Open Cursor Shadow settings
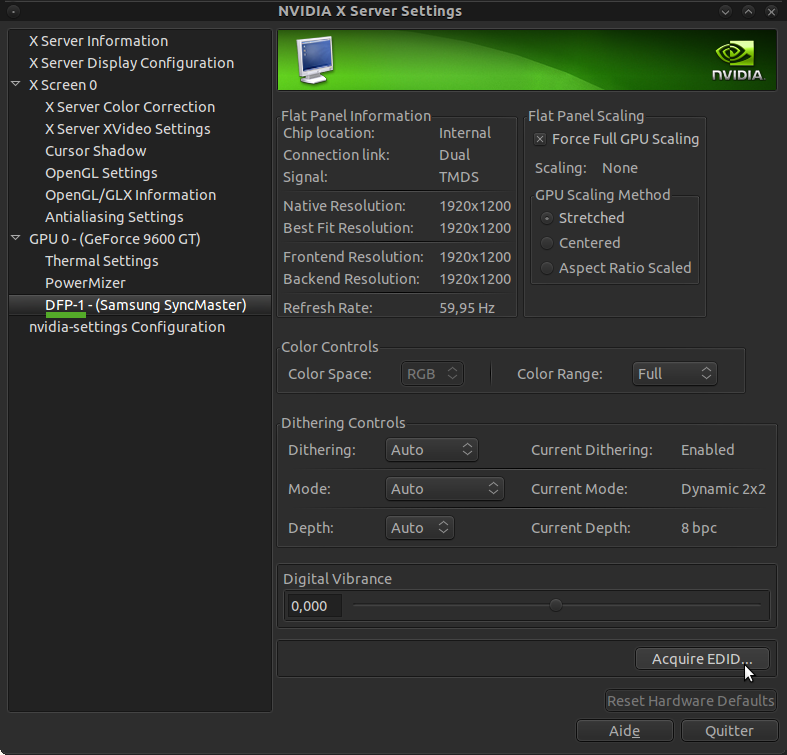Viewport: 787px width, 755px height. pos(95,151)
